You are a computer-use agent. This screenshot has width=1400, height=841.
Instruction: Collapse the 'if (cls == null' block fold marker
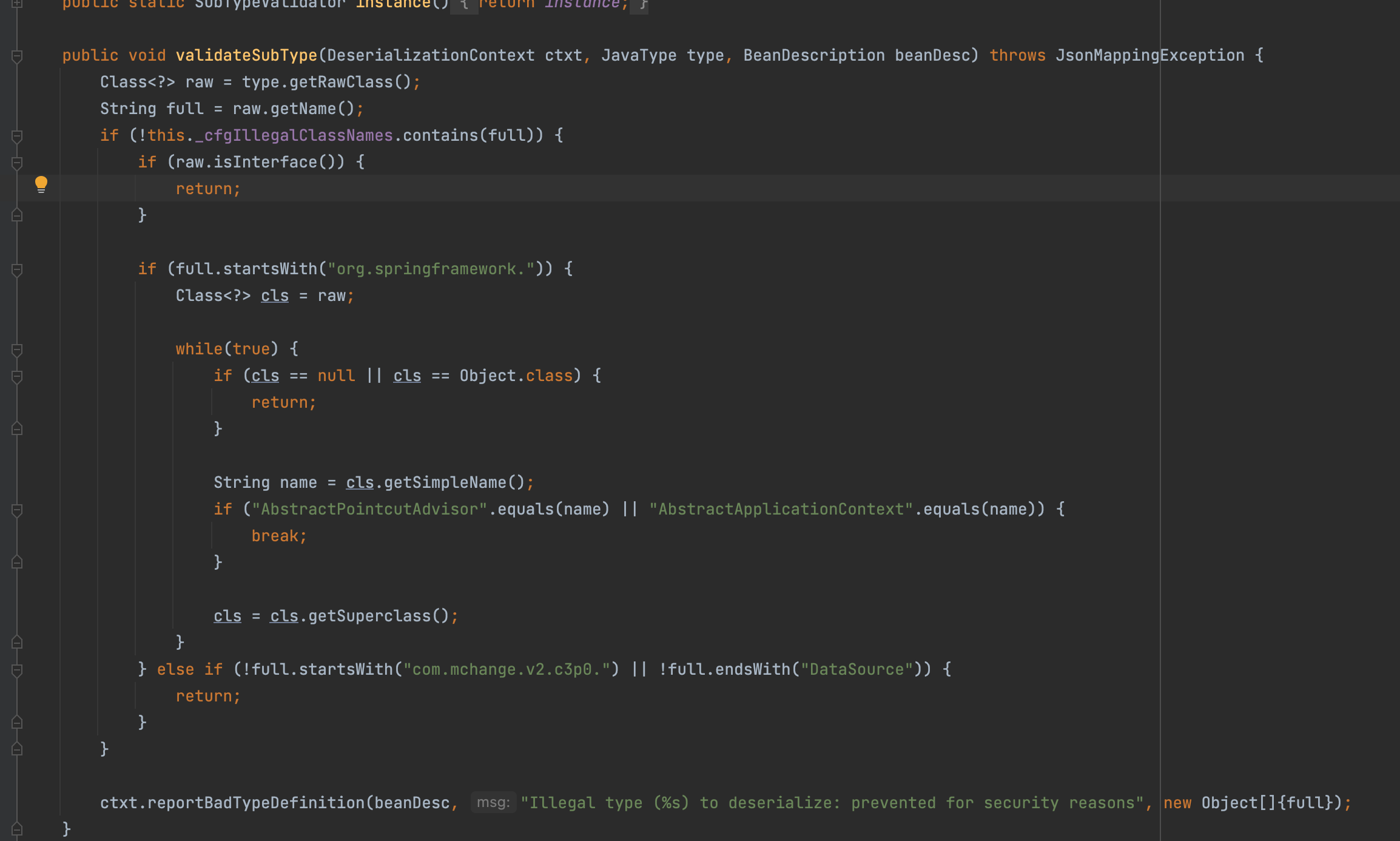coord(17,377)
